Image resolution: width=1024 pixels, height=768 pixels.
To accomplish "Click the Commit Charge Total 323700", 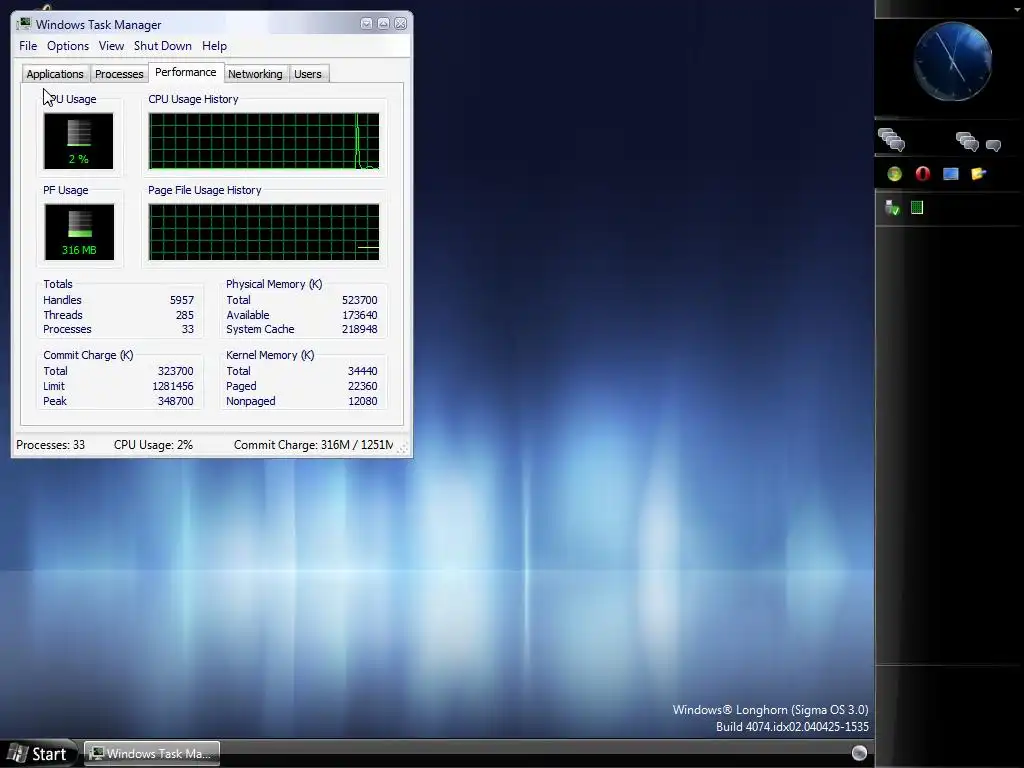I will point(175,371).
